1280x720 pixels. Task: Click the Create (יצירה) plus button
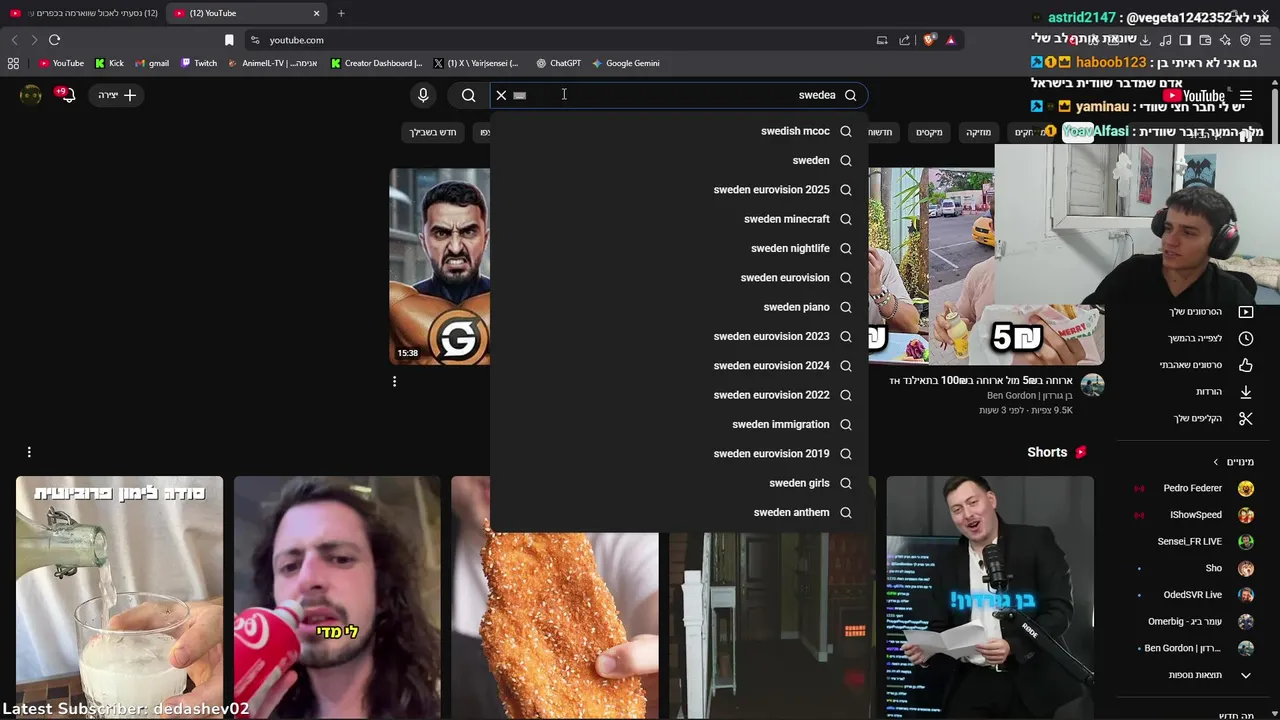coord(117,95)
